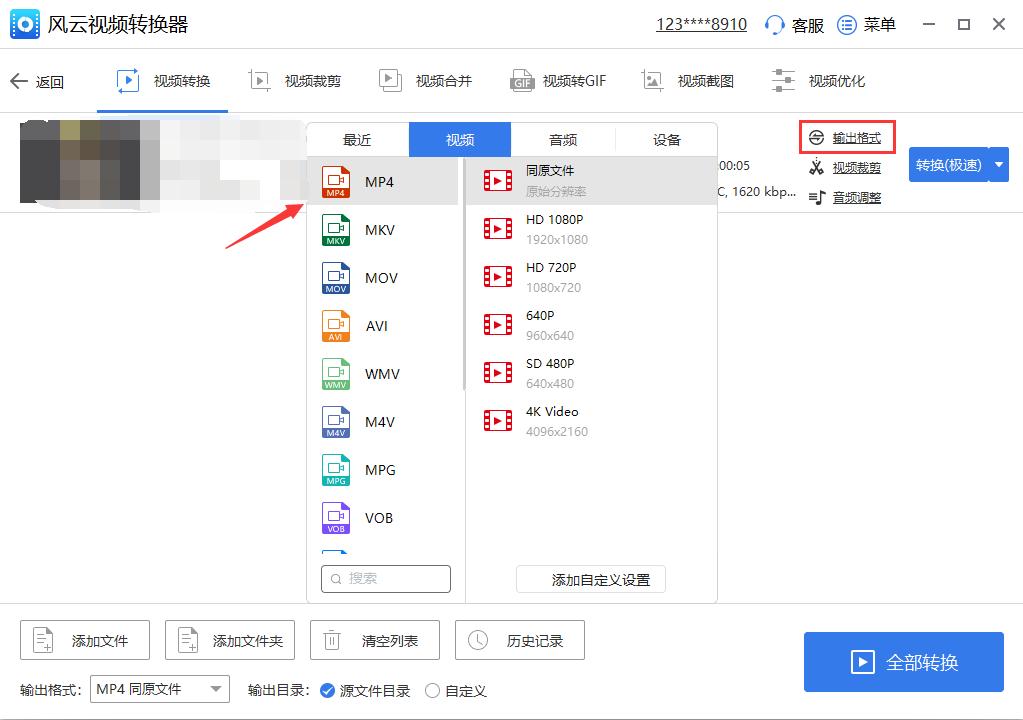Choose the MOV format icon

(336, 278)
